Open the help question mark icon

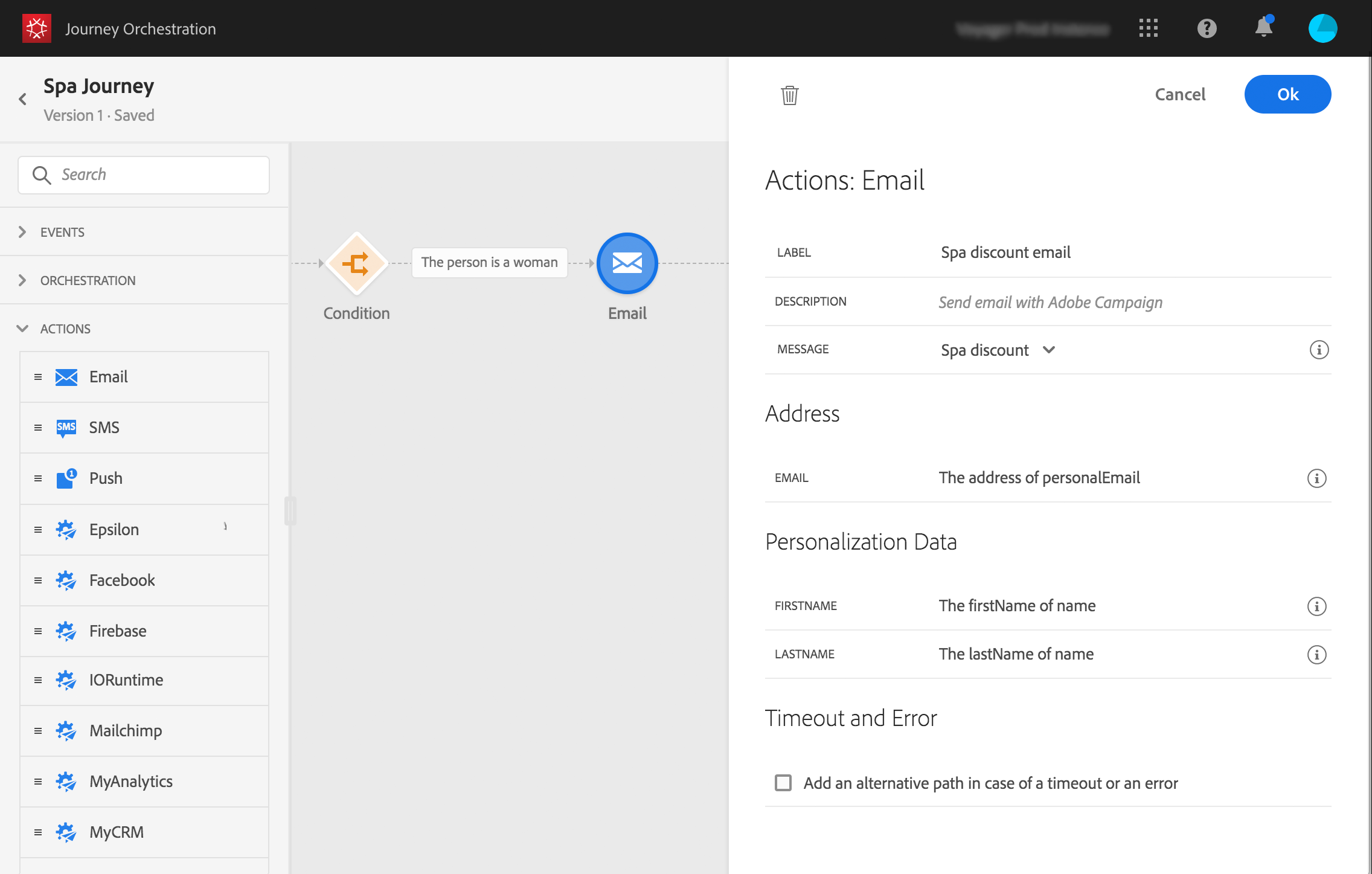pyautogui.click(x=1207, y=28)
